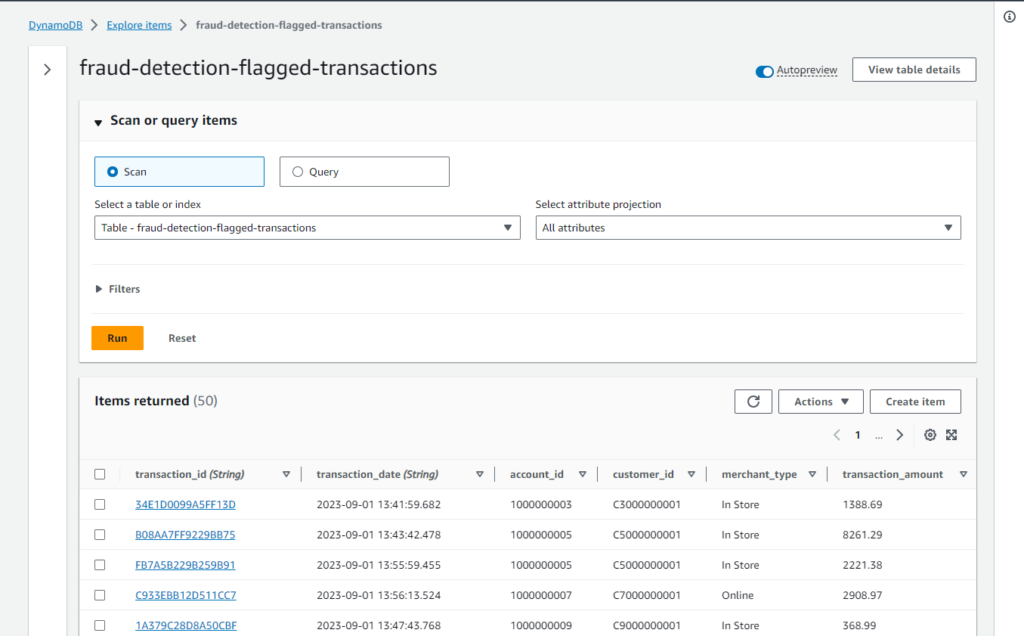This screenshot has height=636, width=1024.
Task: Run the table scan
Action: (117, 338)
